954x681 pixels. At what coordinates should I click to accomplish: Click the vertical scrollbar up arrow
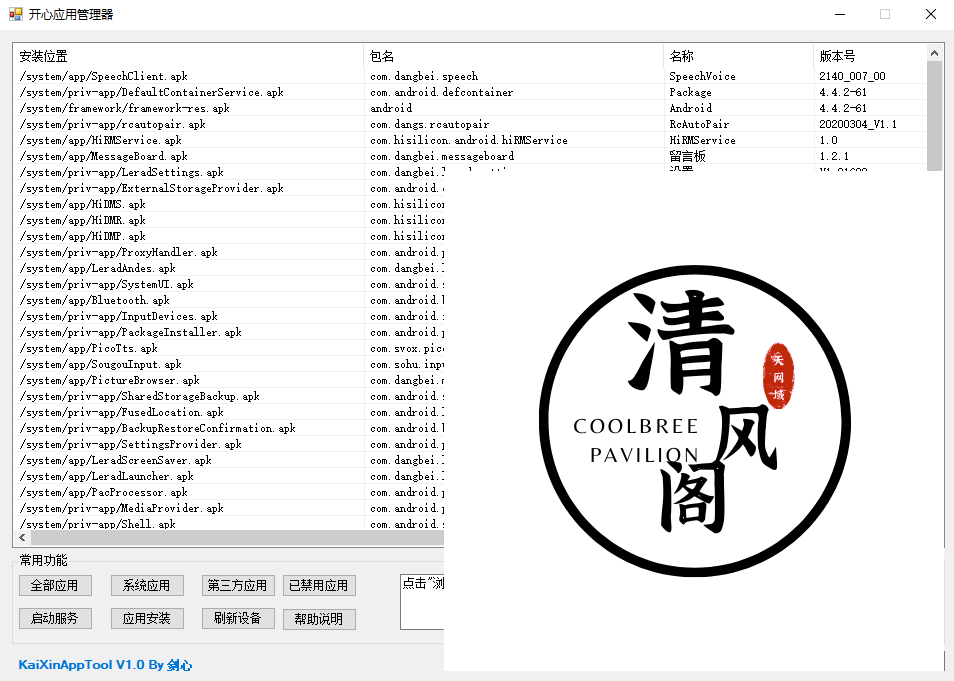935,53
